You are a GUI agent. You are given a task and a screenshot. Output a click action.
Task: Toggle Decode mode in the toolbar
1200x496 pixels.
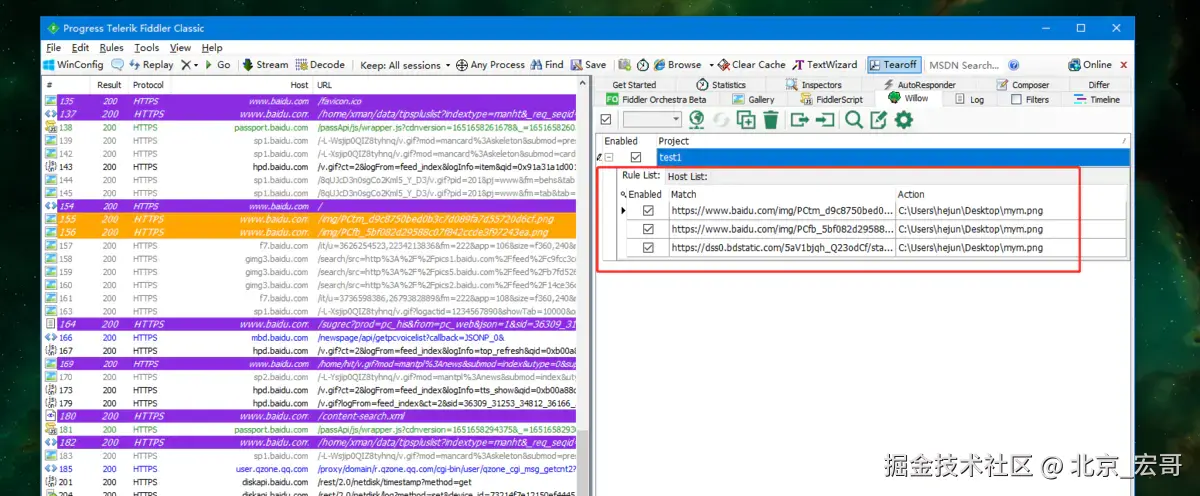click(x=320, y=65)
